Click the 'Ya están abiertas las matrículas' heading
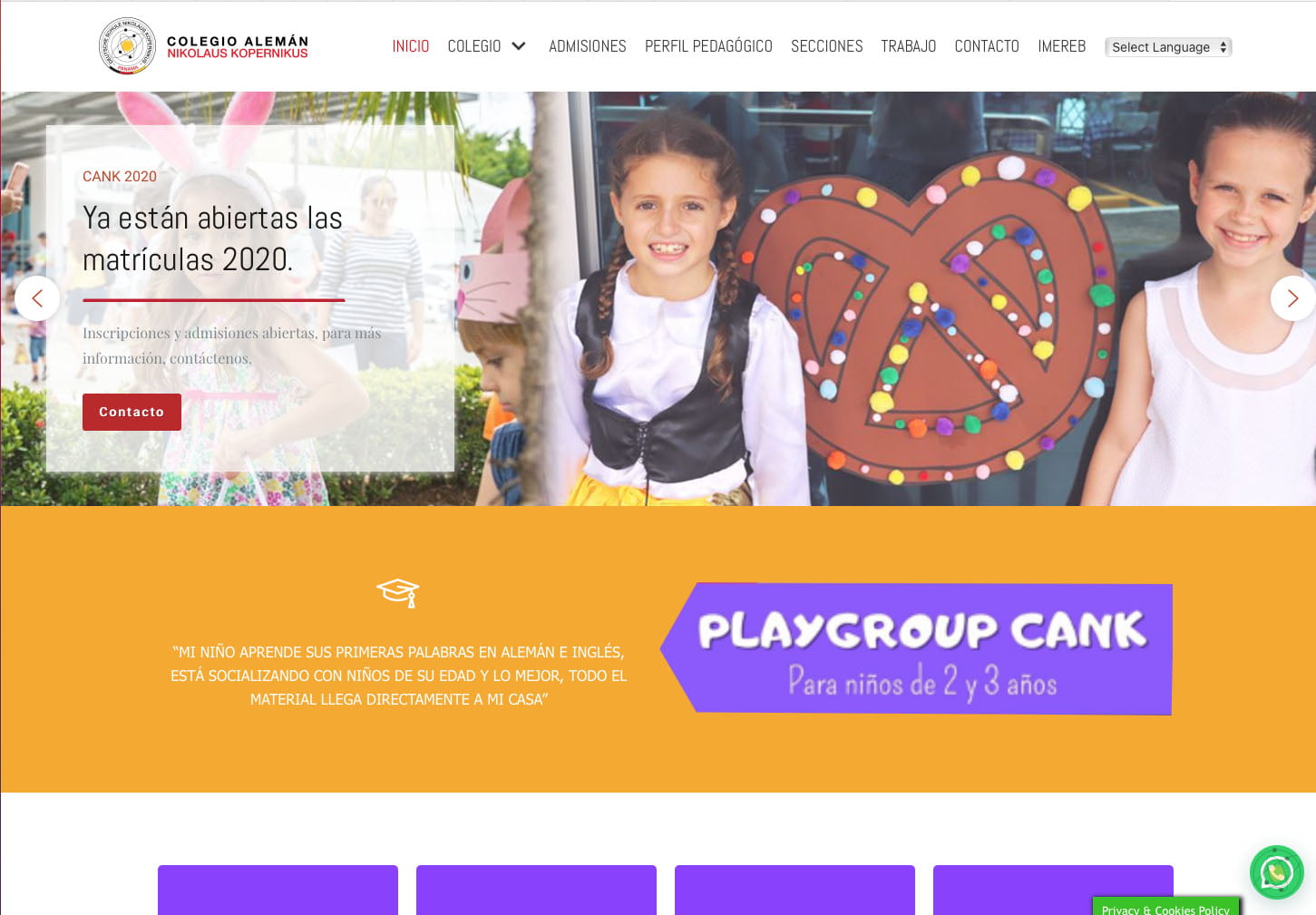 click(213, 238)
